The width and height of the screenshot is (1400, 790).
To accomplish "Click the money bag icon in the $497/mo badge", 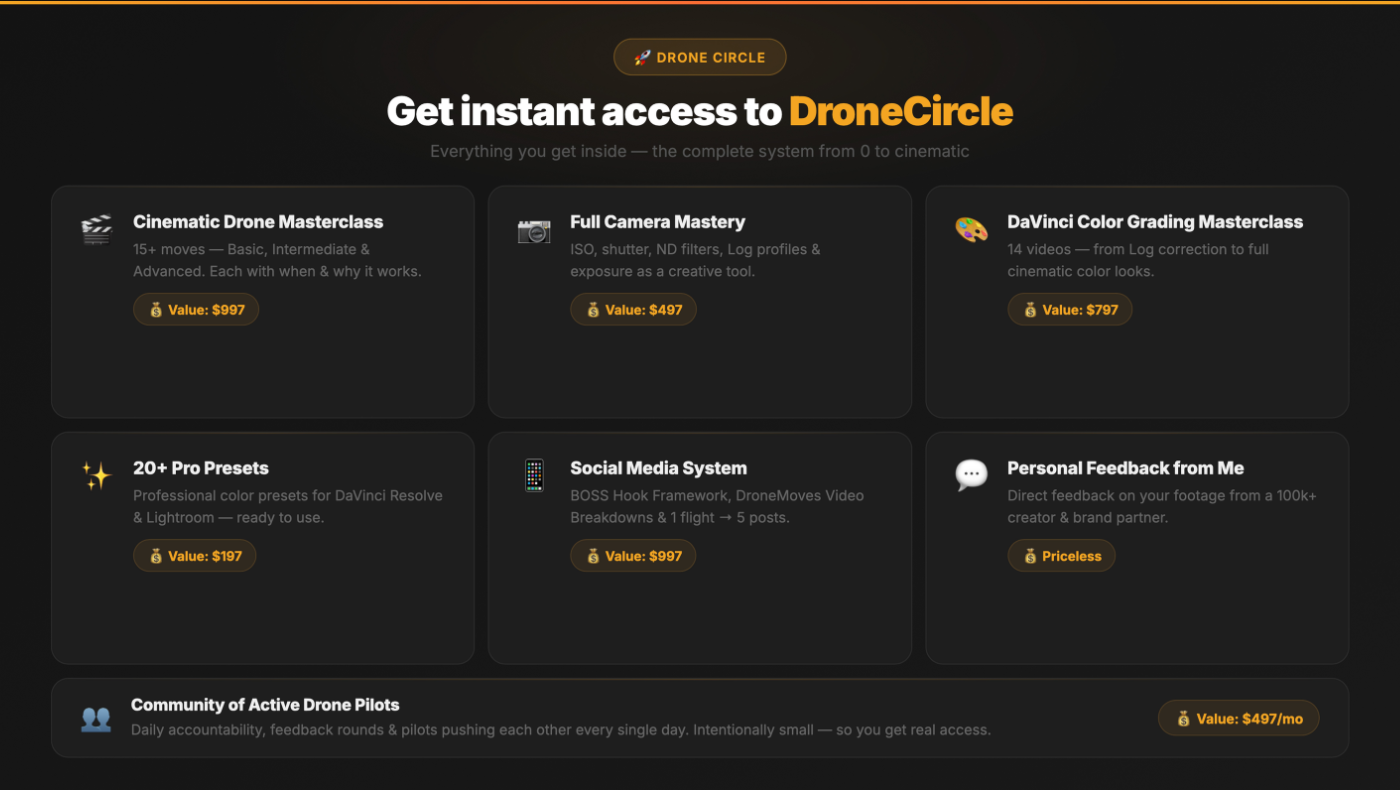I will 1184,718.
